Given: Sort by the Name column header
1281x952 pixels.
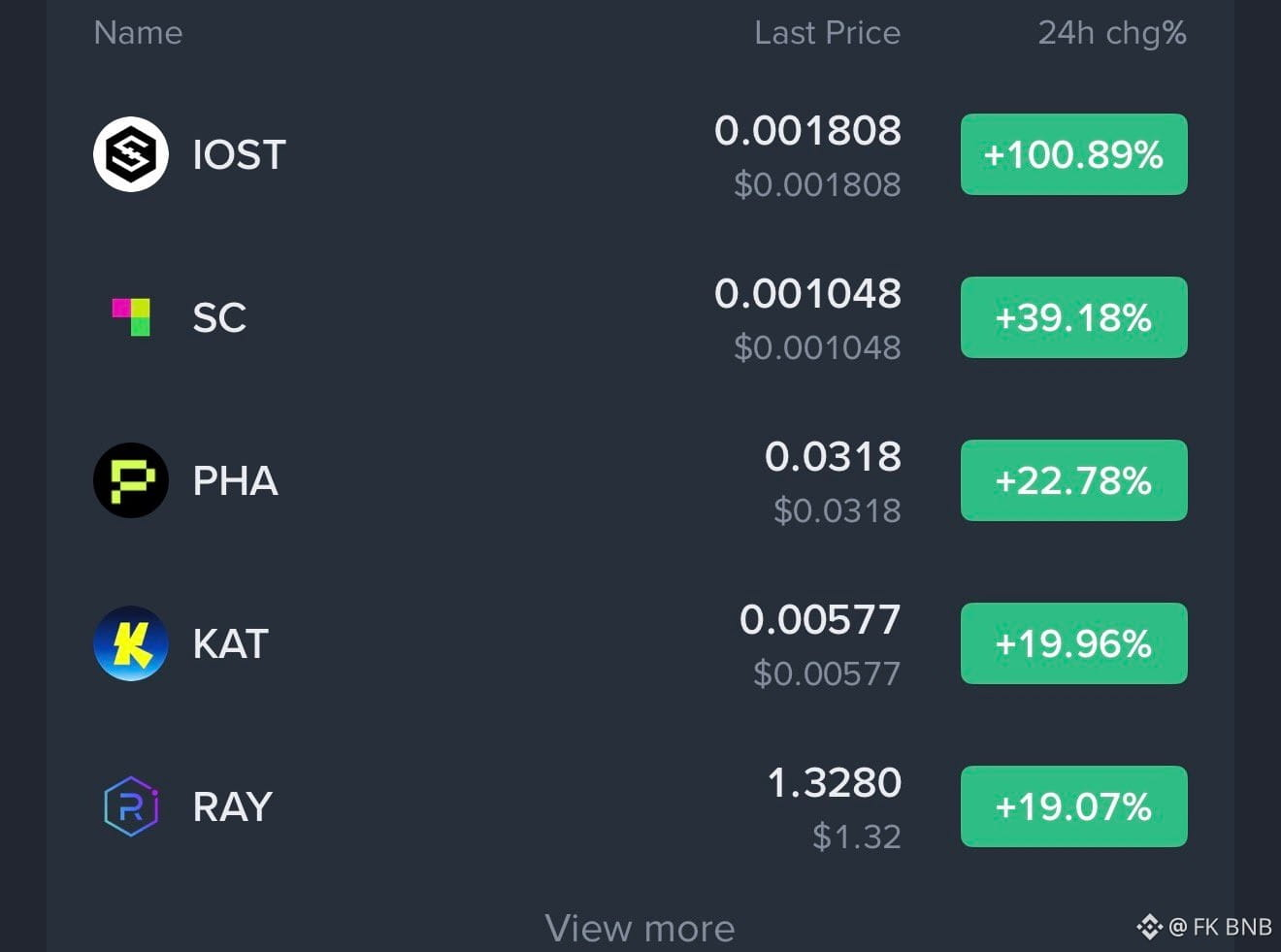Looking at the screenshot, I should point(138,33).
